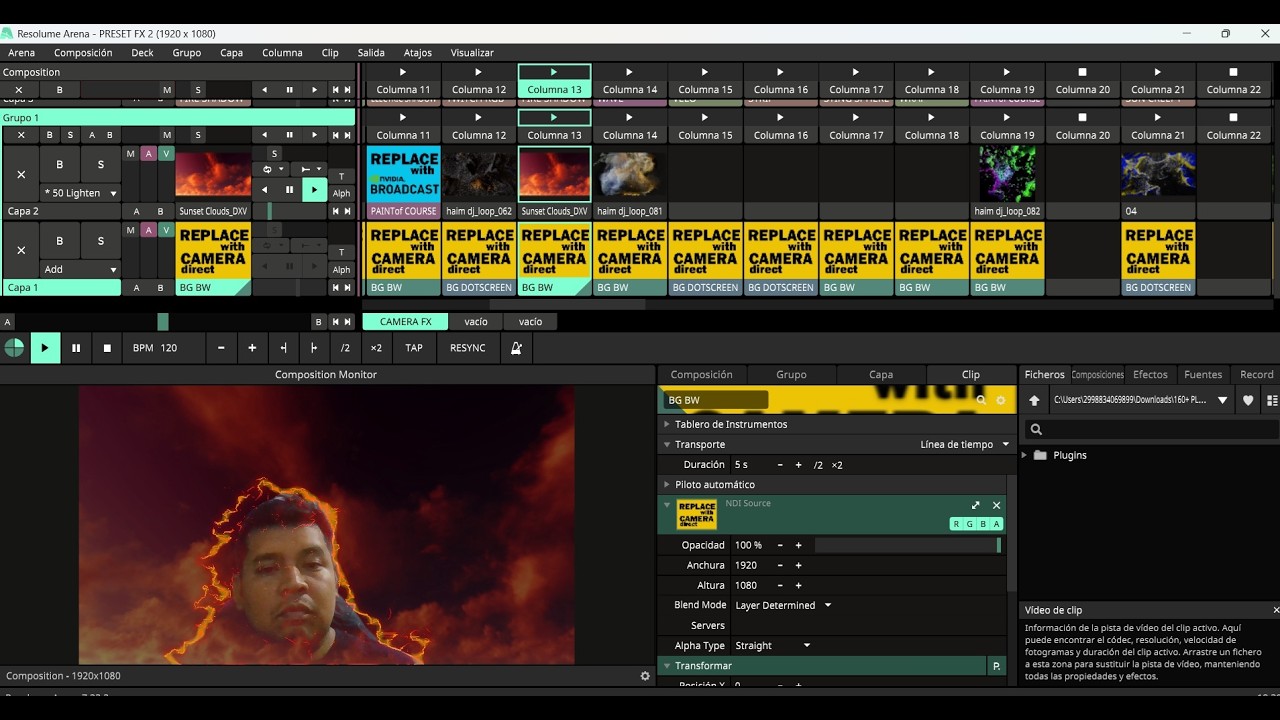Trigger Columna 20 stop square
1280x720 pixels.
click(x=1082, y=72)
